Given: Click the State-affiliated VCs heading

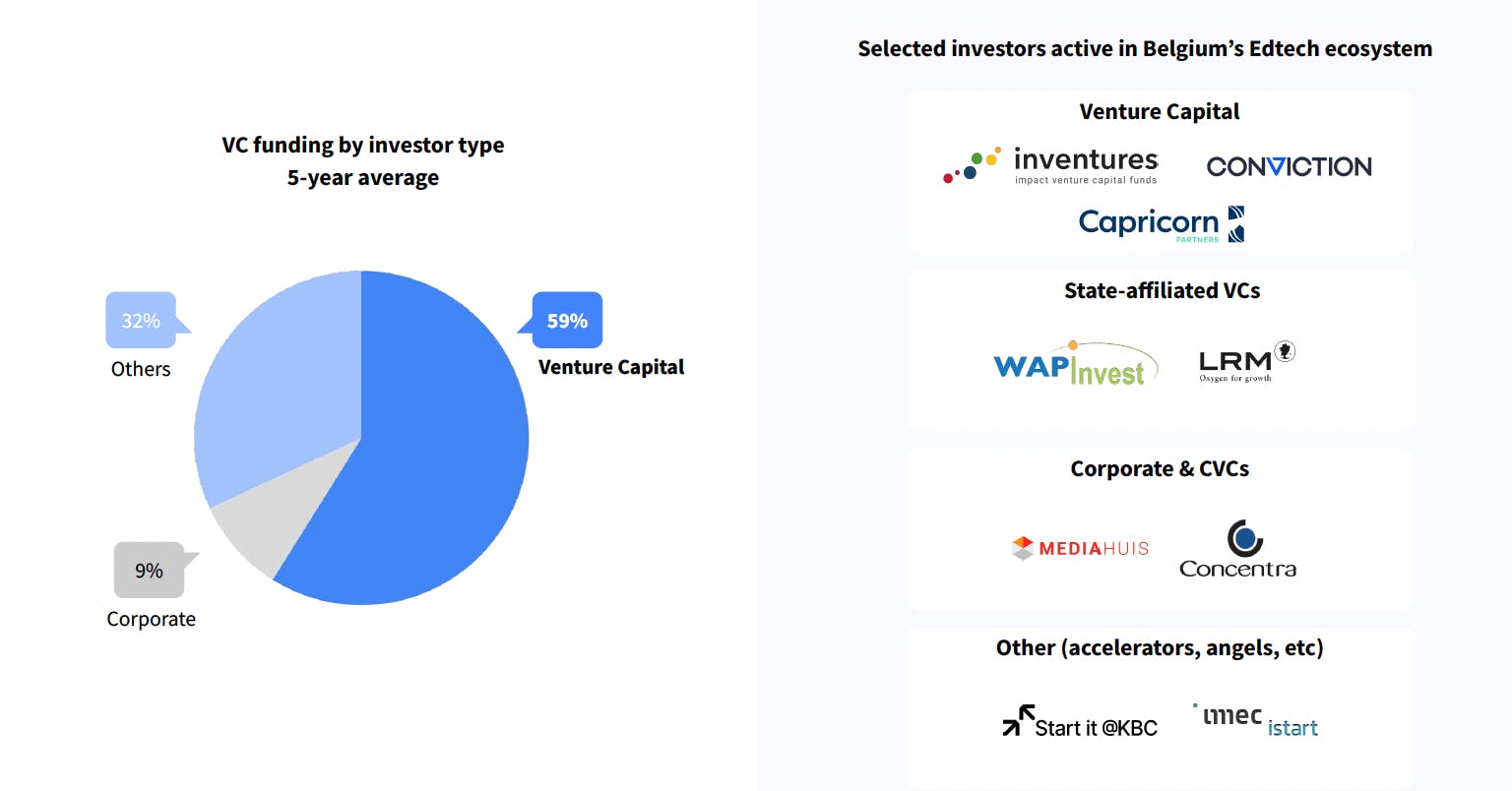Looking at the screenshot, I should pyautogui.click(x=1162, y=290).
